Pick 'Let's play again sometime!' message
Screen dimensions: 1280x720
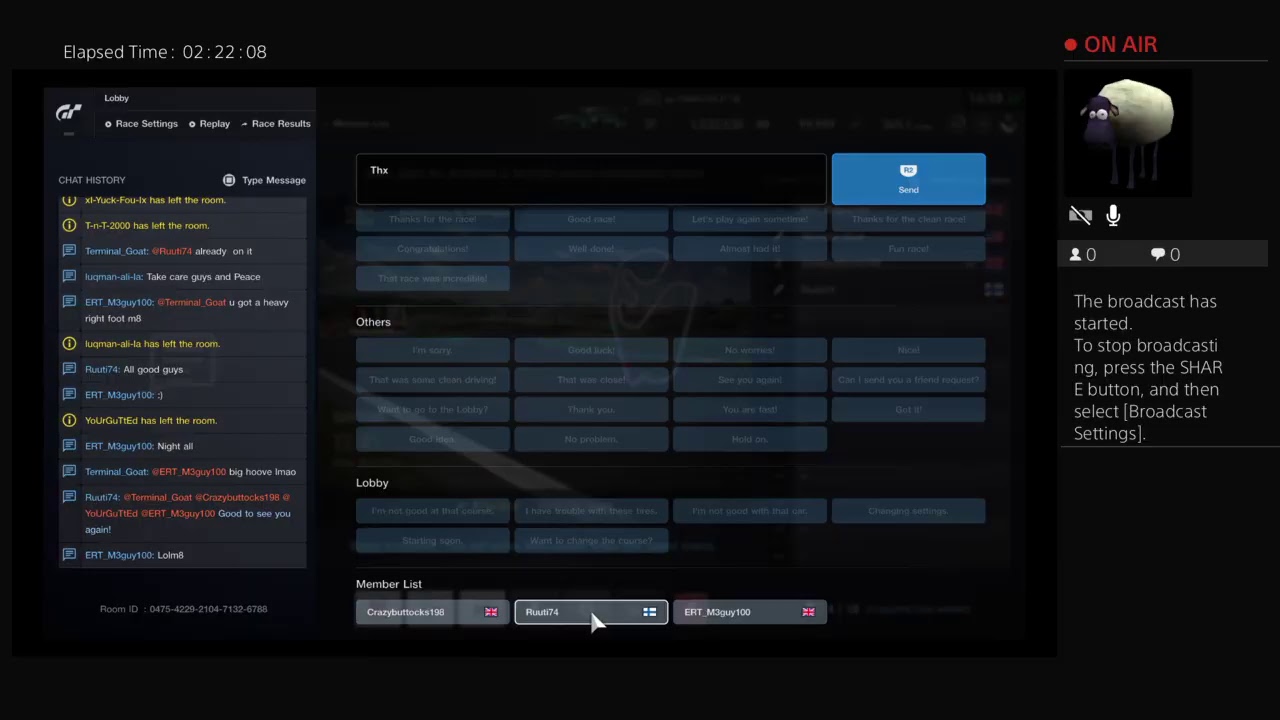[x=750, y=219]
